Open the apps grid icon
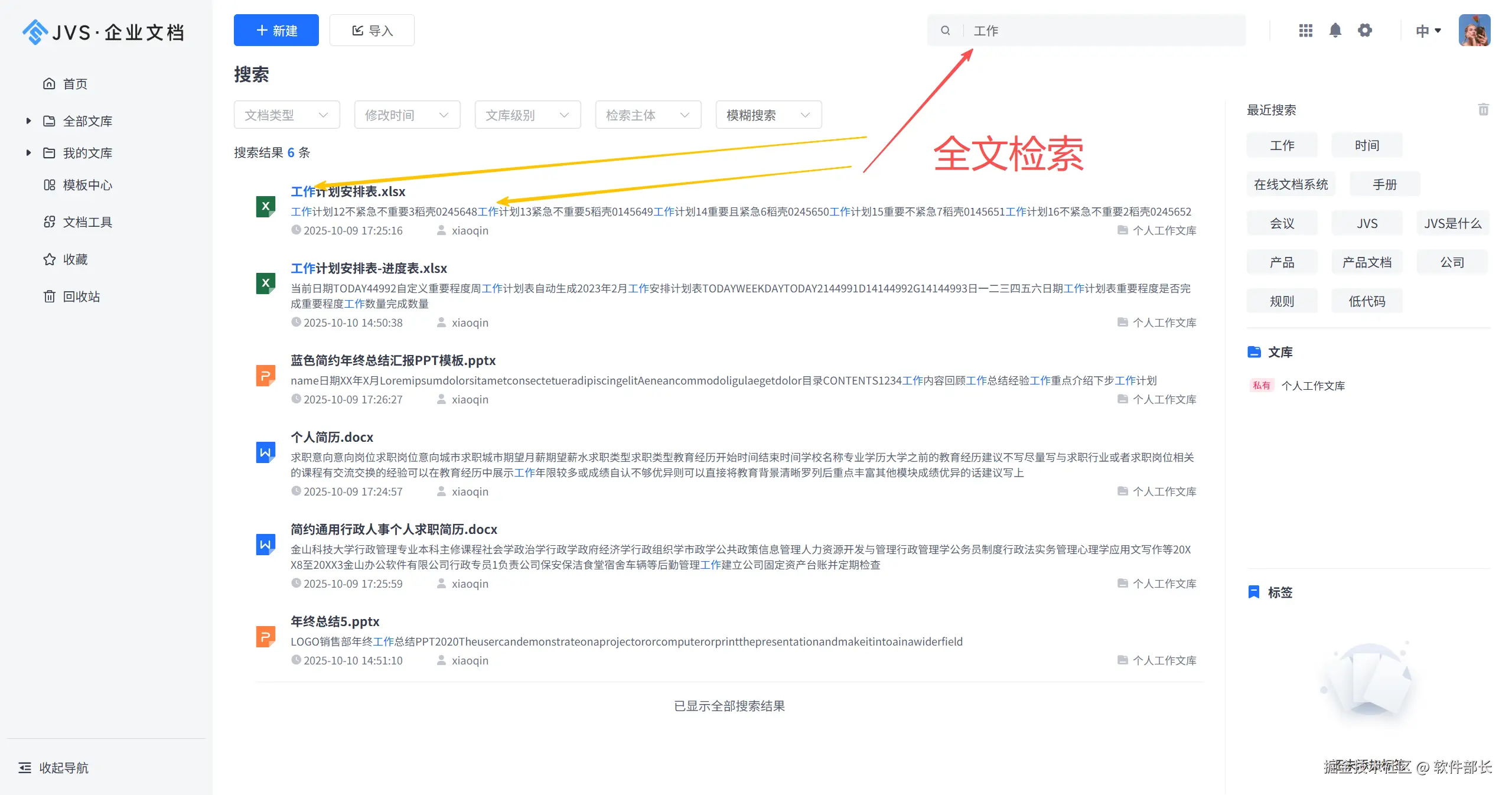 1305,30
